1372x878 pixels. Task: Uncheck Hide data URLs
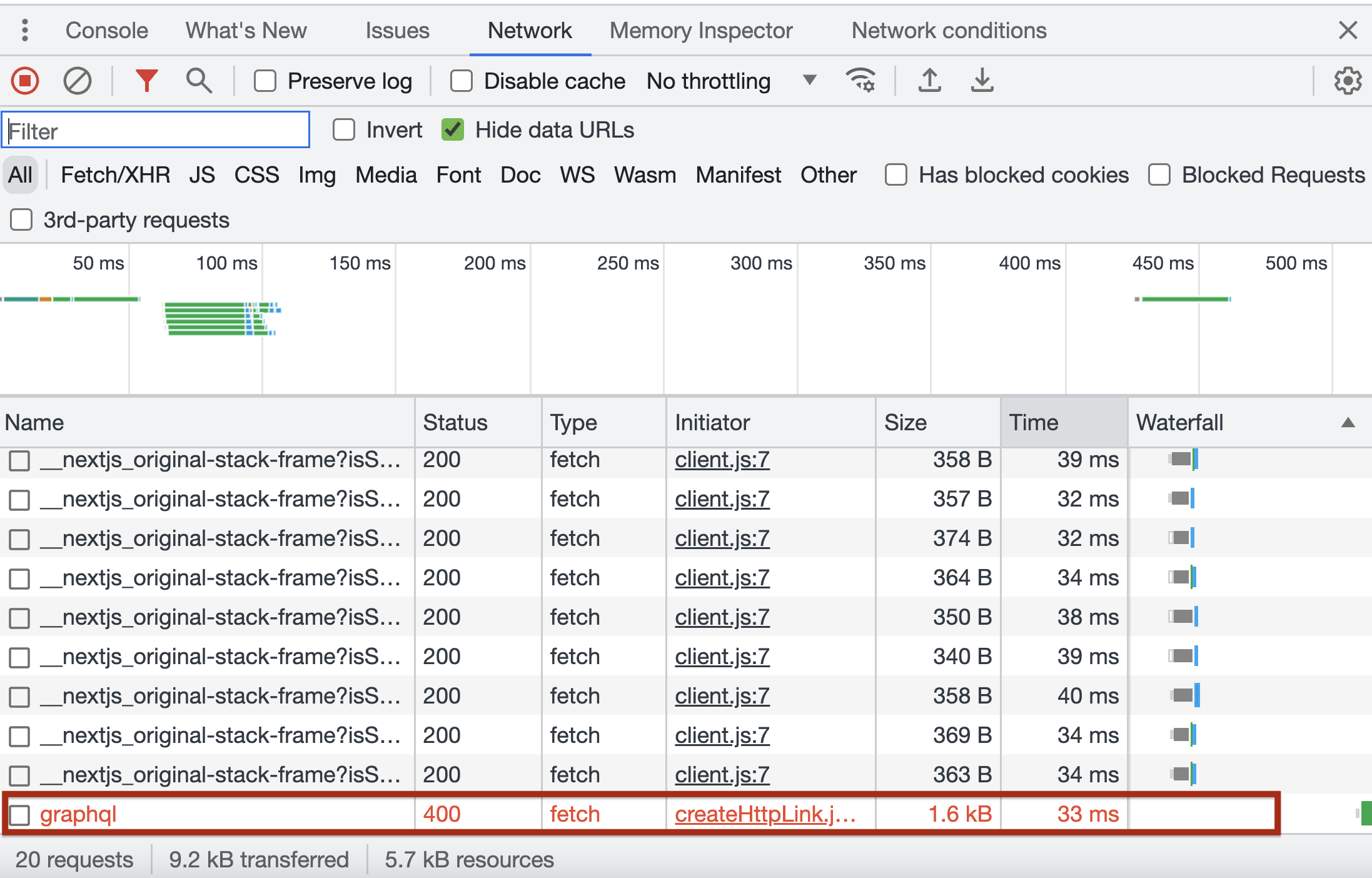[453, 130]
